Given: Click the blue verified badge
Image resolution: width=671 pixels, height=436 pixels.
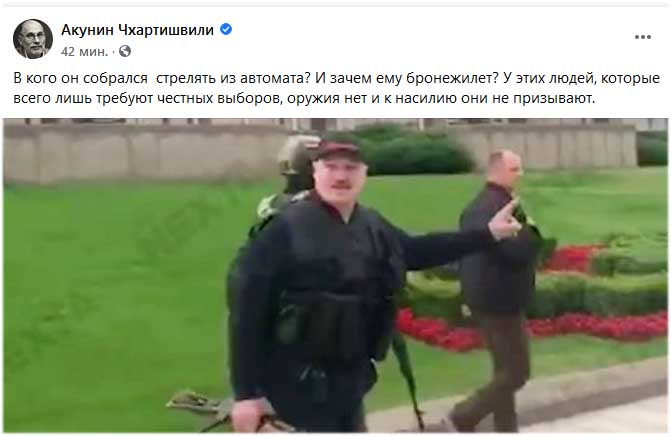Looking at the screenshot, I should pos(226,30).
